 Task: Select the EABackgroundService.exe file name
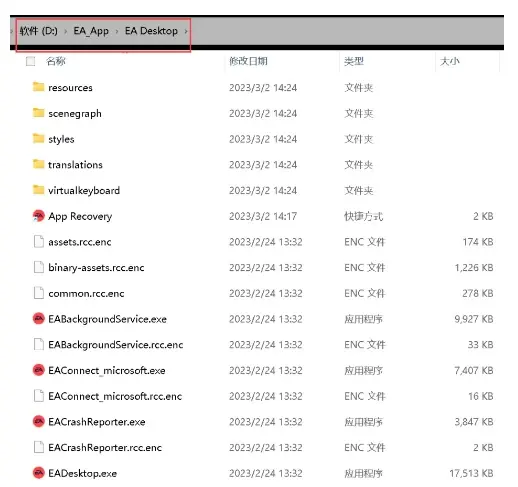[x=107, y=319]
